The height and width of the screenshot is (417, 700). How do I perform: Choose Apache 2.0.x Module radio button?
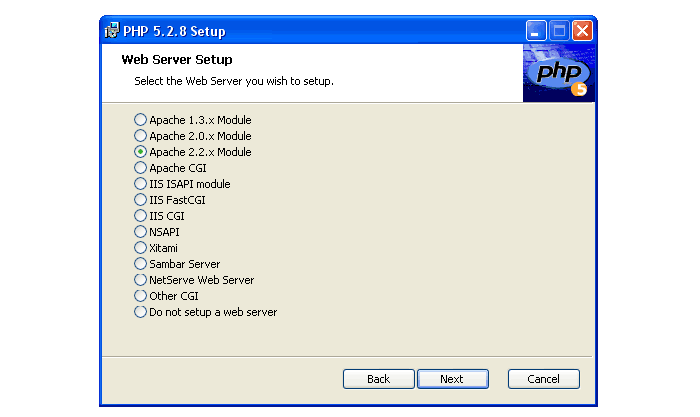[x=140, y=136]
